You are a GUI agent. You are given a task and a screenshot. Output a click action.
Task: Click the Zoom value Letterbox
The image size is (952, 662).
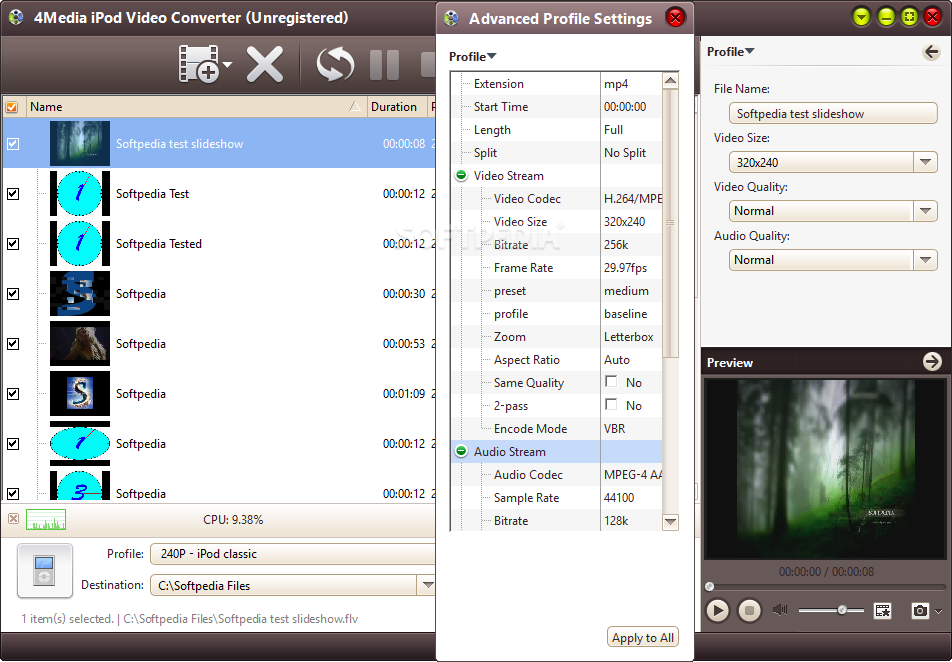pos(628,336)
